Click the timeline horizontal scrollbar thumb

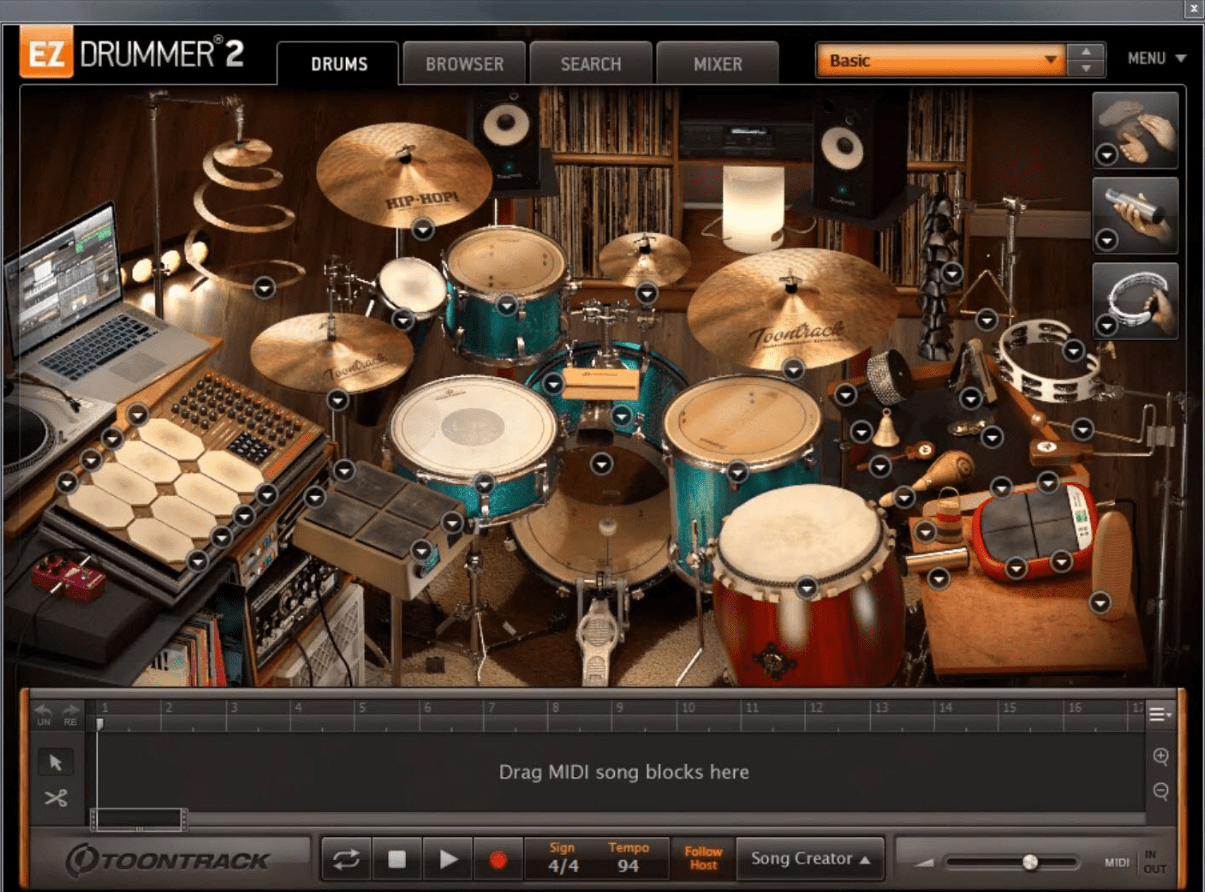point(139,819)
